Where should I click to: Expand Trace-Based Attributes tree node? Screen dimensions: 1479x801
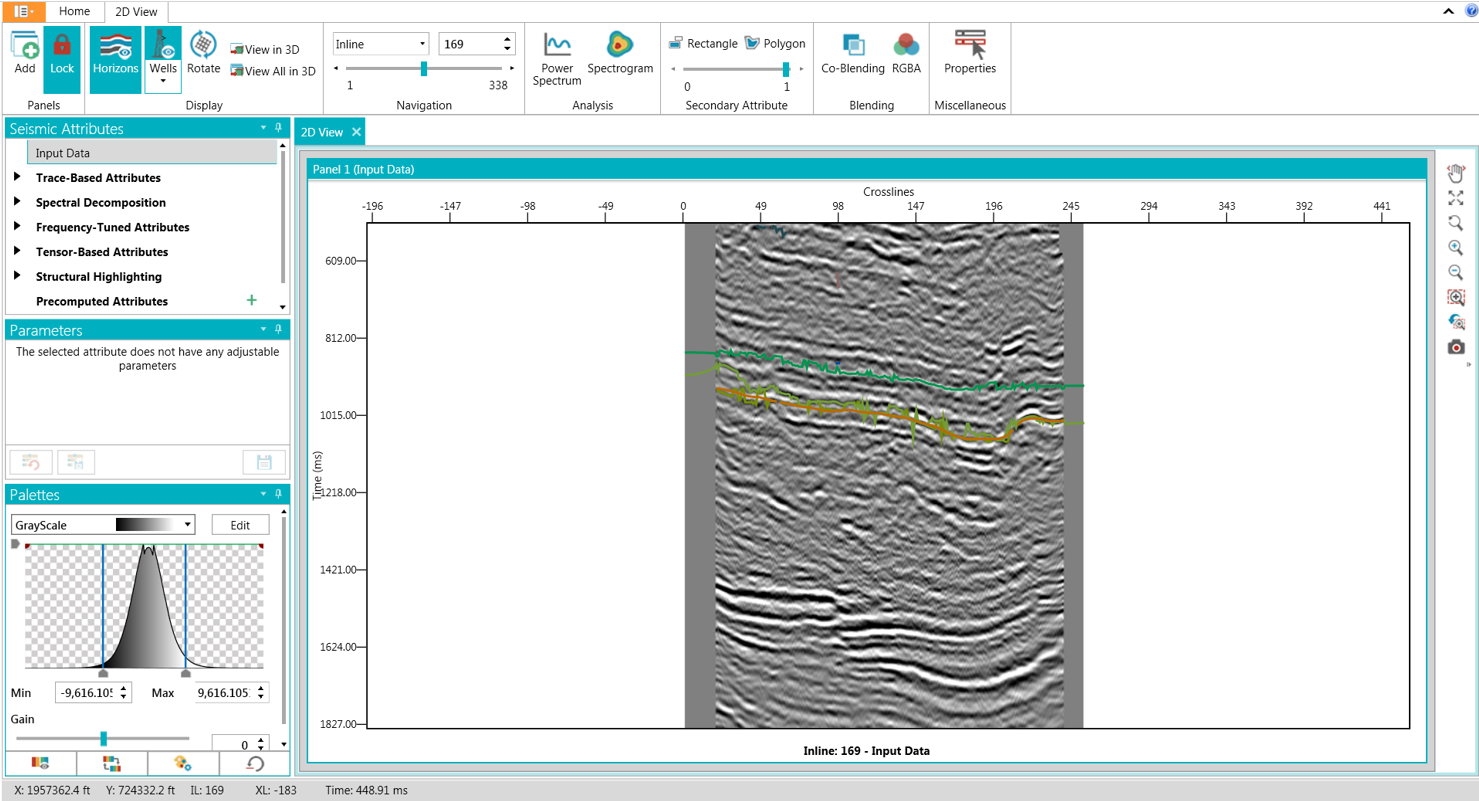18,178
